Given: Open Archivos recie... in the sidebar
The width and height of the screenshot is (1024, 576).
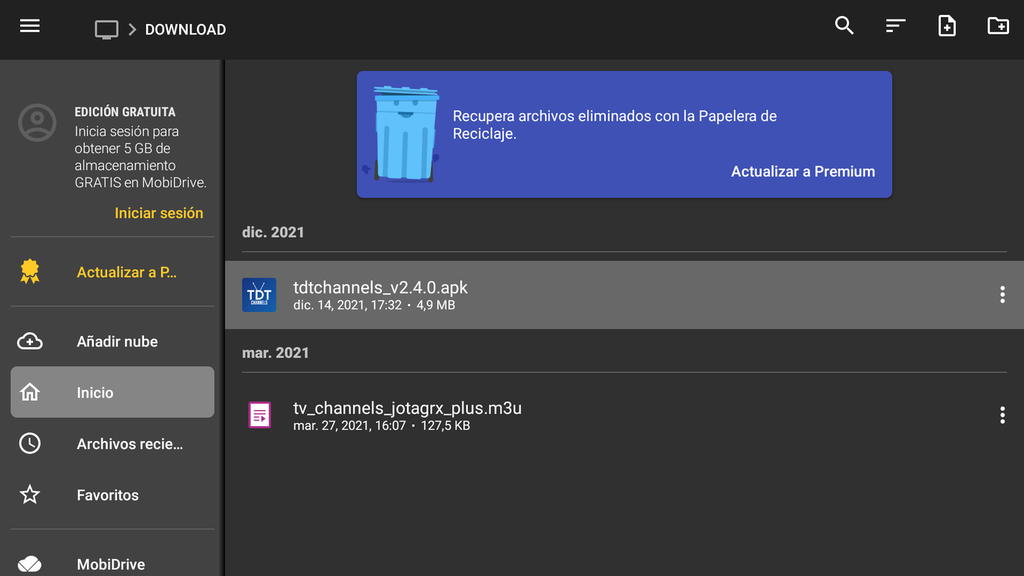Looking at the screenshot, I should [x=130, y=444].
